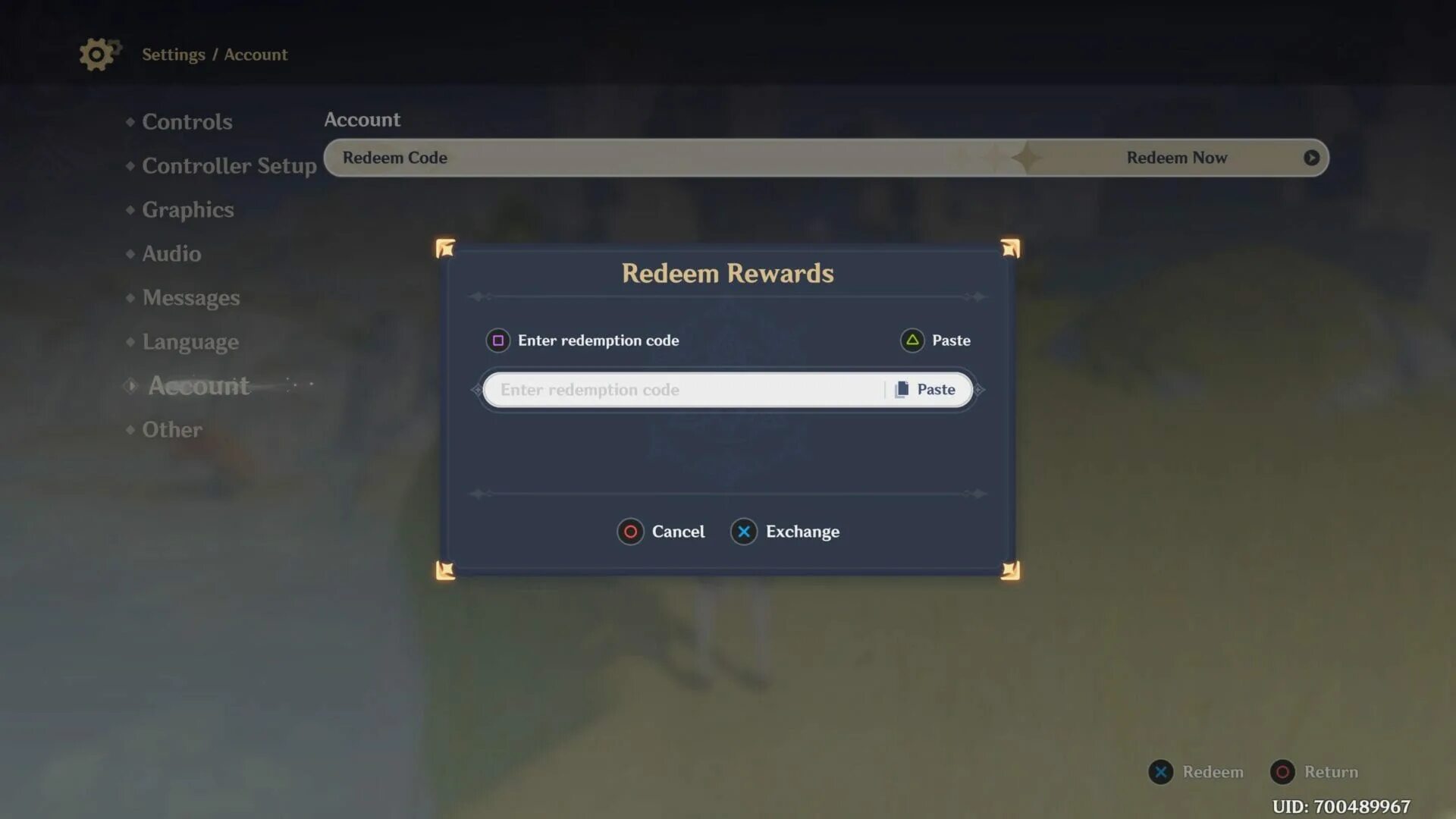1456x819 pixels.
Task: Open the Controls settings category
Action: tap(187, 122)
